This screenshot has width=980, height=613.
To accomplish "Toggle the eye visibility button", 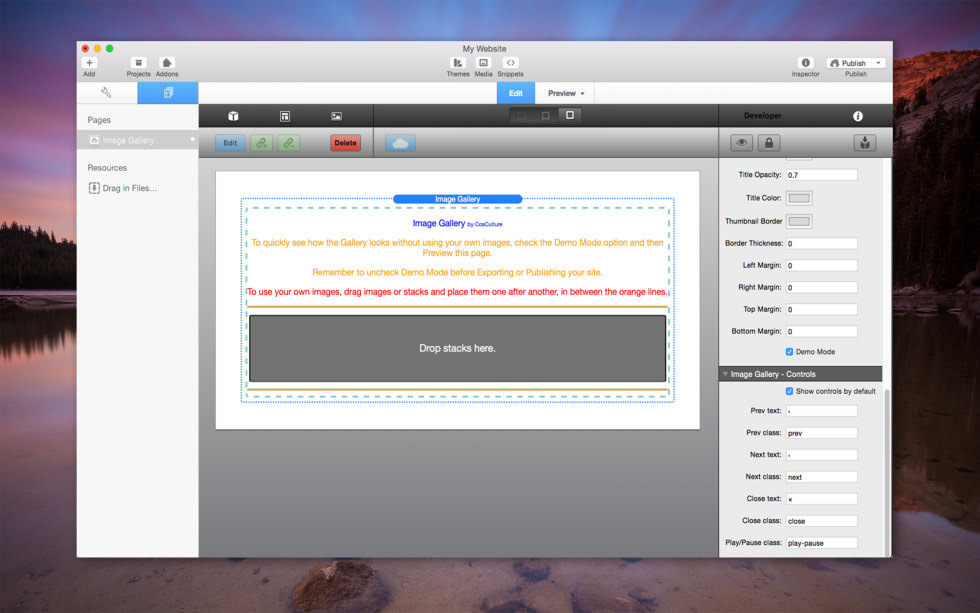I will tap(741, 143).
